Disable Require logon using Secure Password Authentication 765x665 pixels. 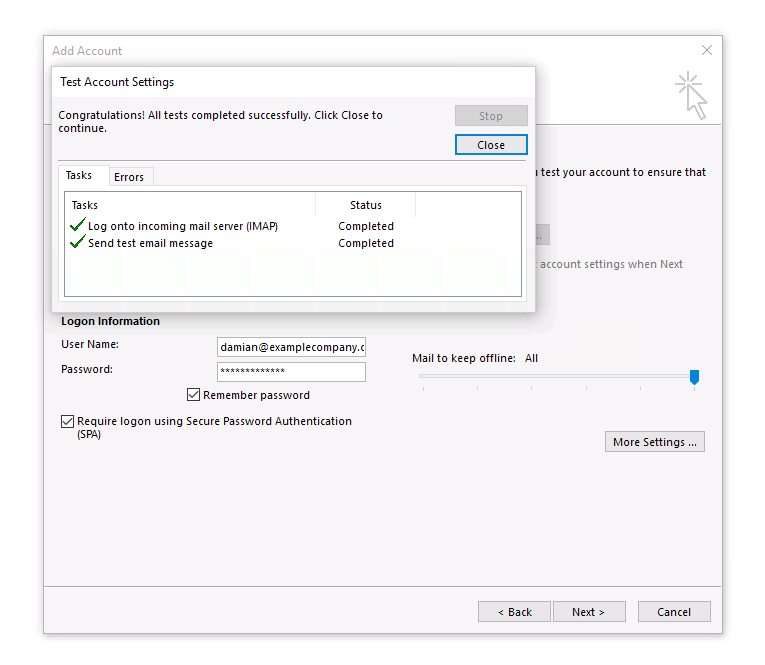pos(68,422)
